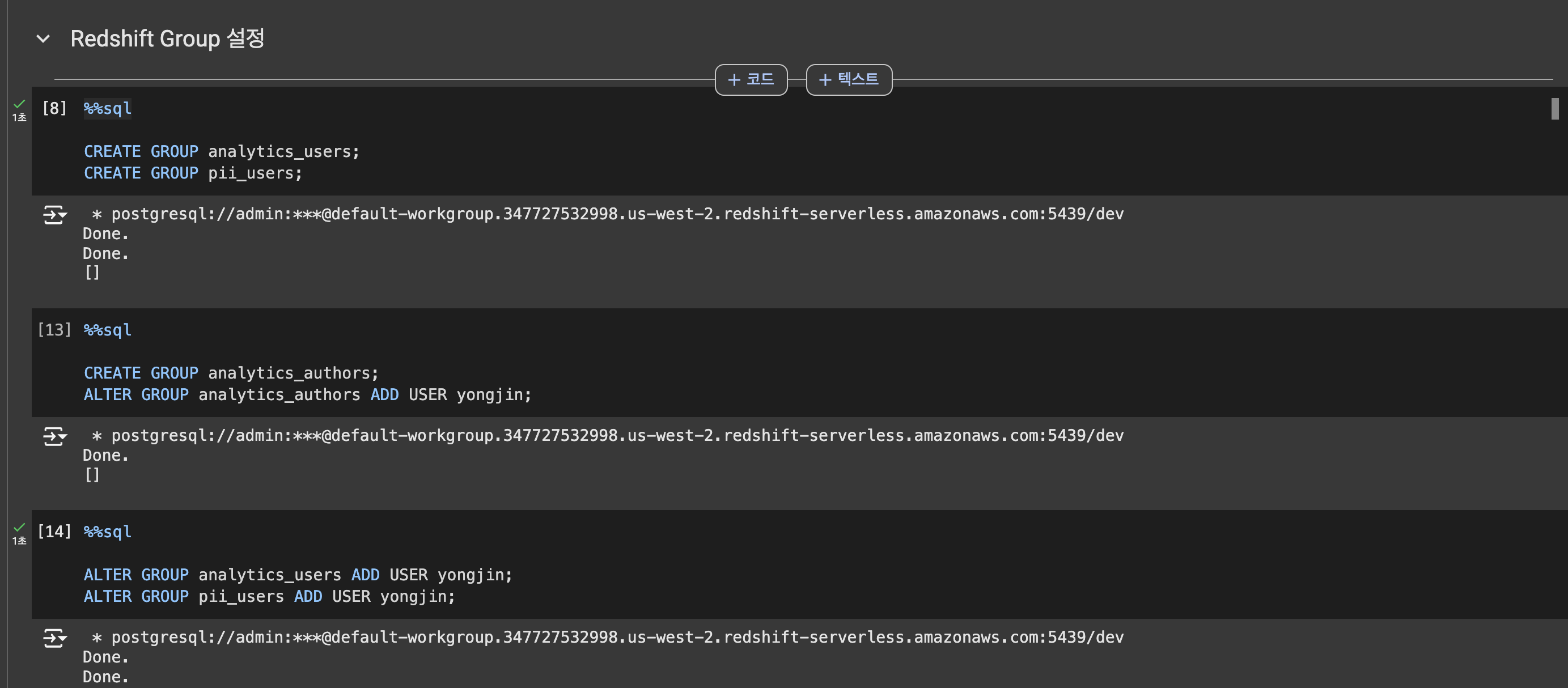
Task: Click green success checkmark beside cell 8
Action: tap(19, 104)
